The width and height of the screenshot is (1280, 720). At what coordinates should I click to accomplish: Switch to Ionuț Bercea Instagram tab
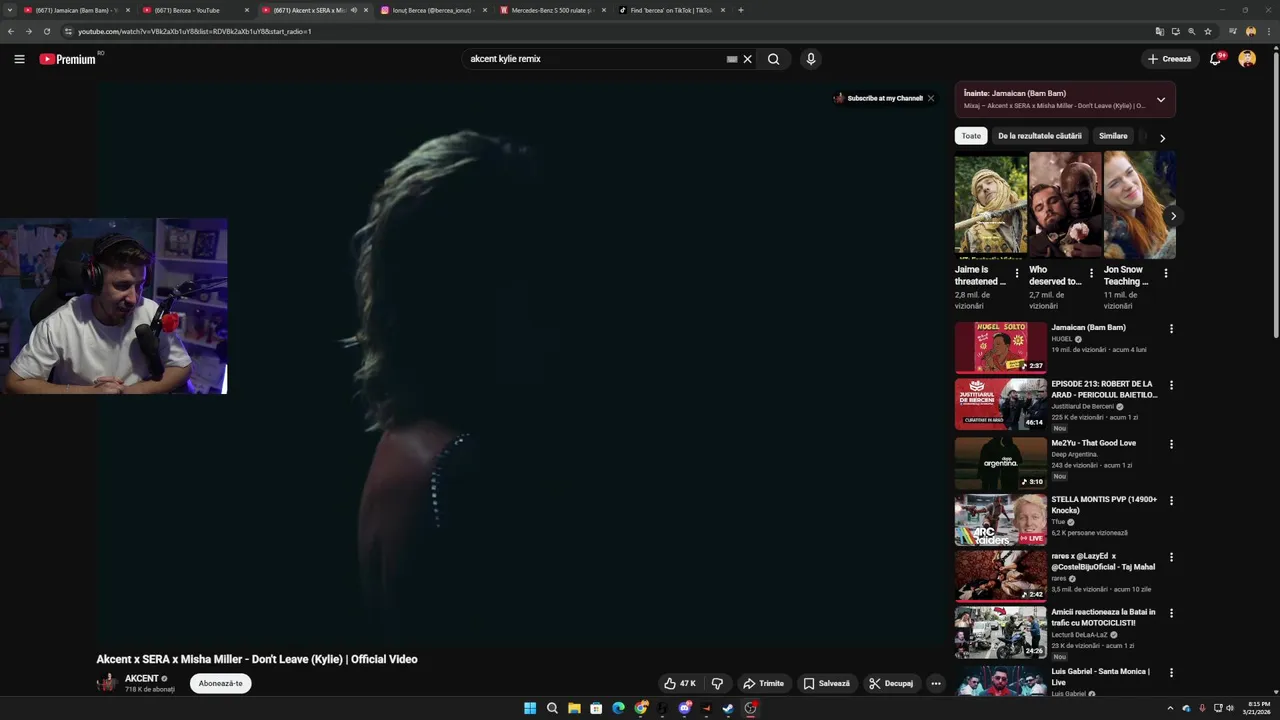pyautogui.click(x=434, y=10)
